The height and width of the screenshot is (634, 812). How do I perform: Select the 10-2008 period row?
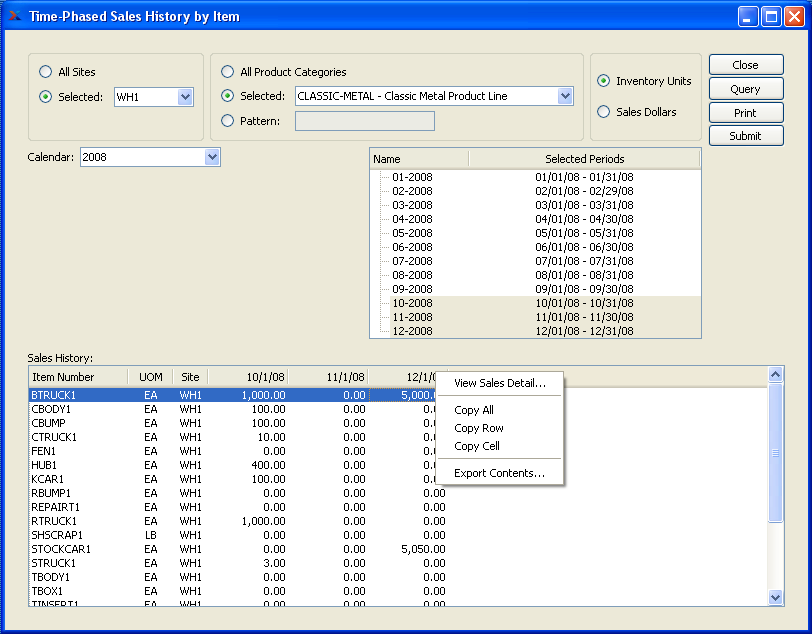point(412,303)
